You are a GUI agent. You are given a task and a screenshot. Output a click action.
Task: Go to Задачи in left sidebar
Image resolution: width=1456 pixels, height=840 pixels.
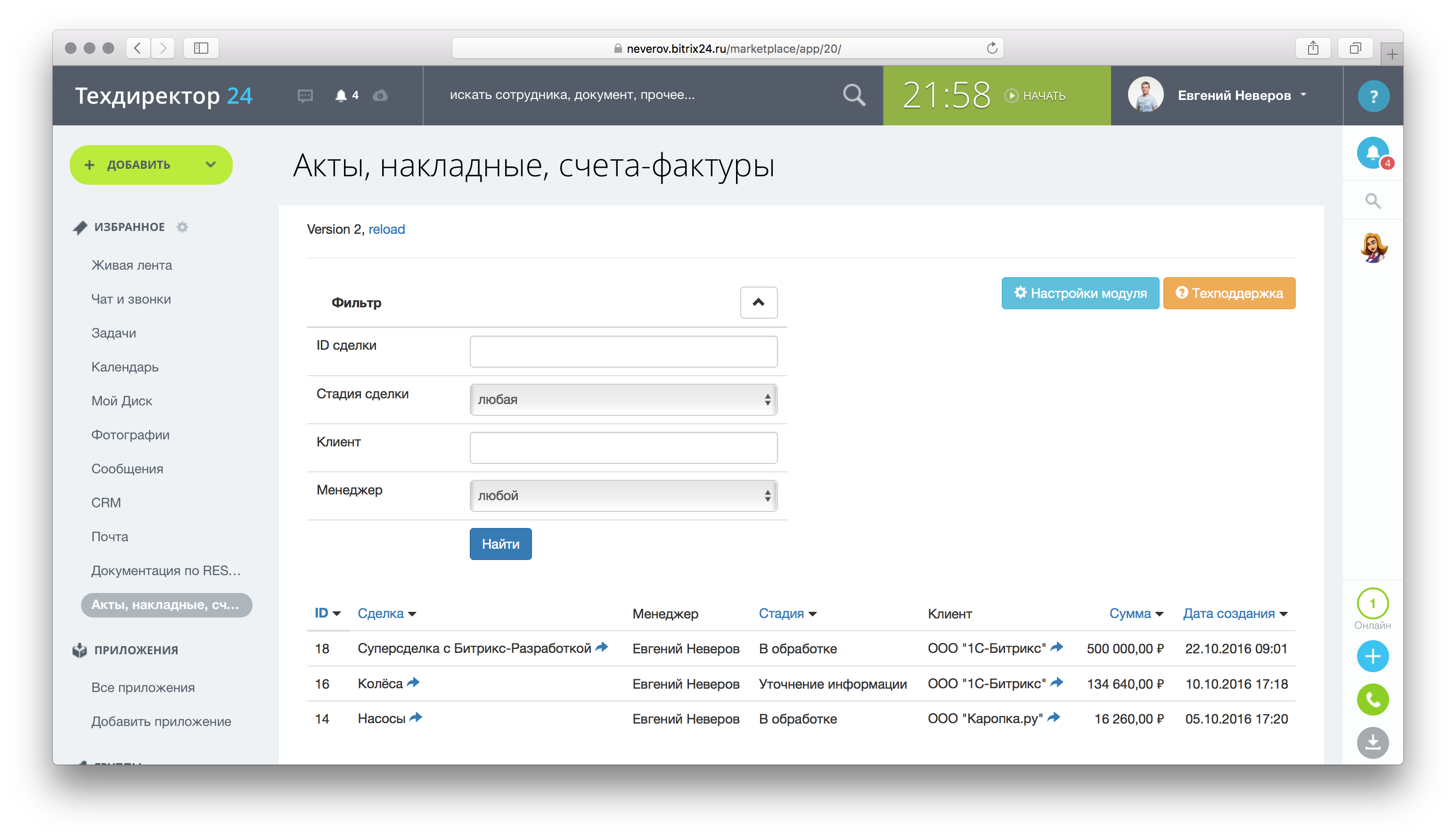click(x=114, y=333)
